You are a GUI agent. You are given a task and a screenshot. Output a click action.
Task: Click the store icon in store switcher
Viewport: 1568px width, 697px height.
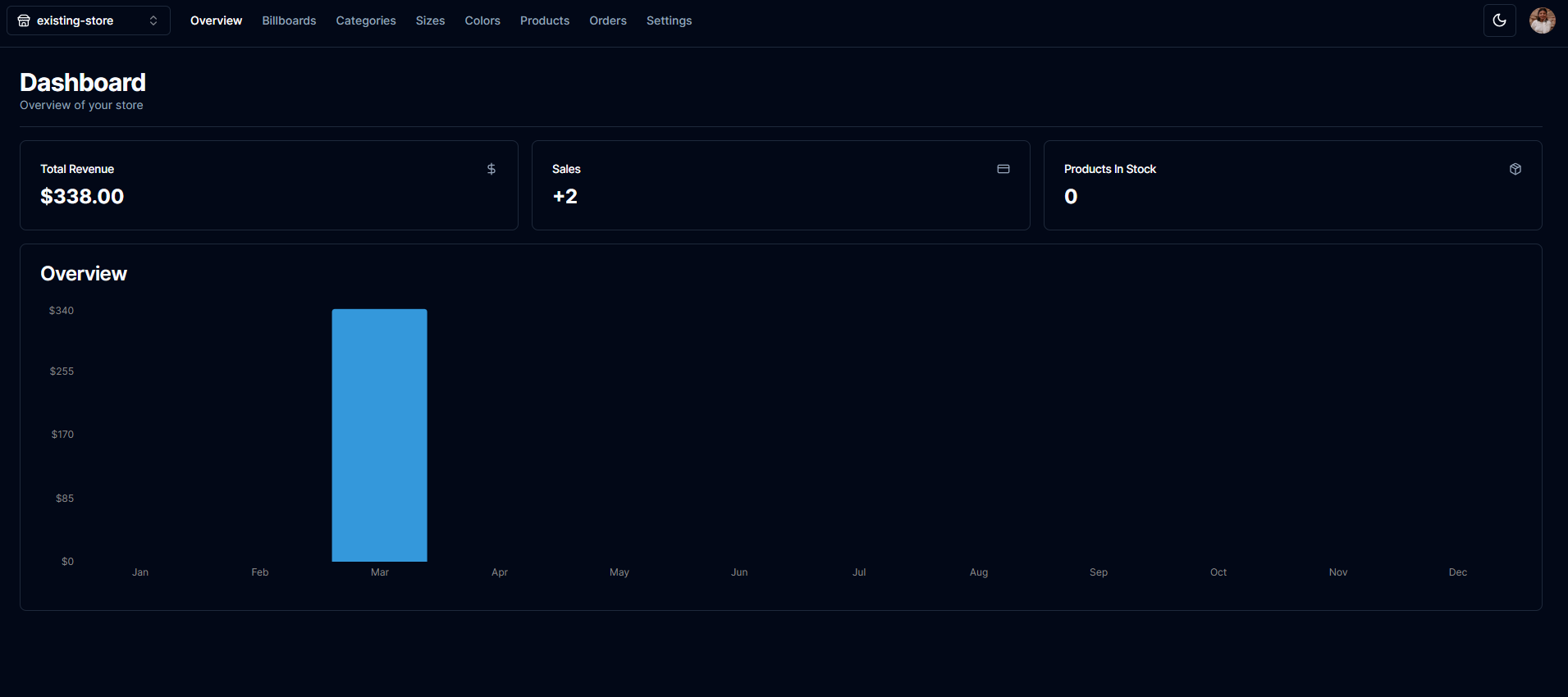(x=24, y=20)
